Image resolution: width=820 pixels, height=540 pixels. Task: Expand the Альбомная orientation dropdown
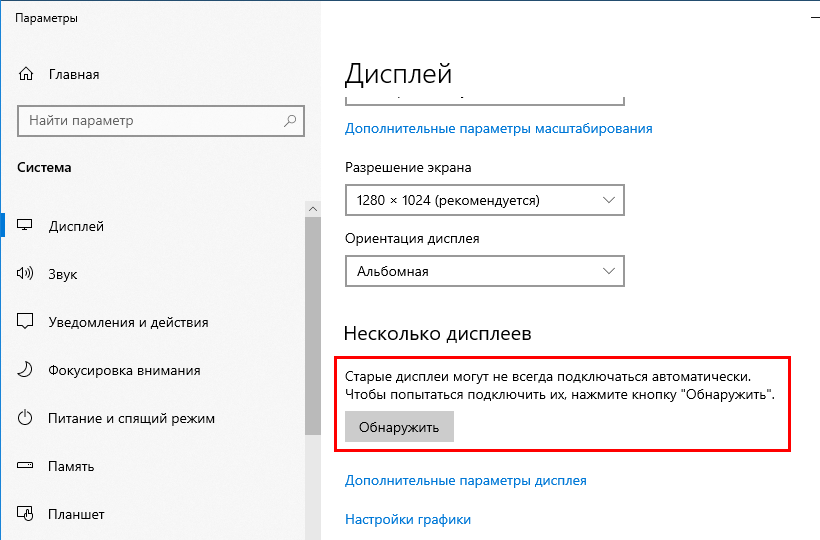click(484, 271)
